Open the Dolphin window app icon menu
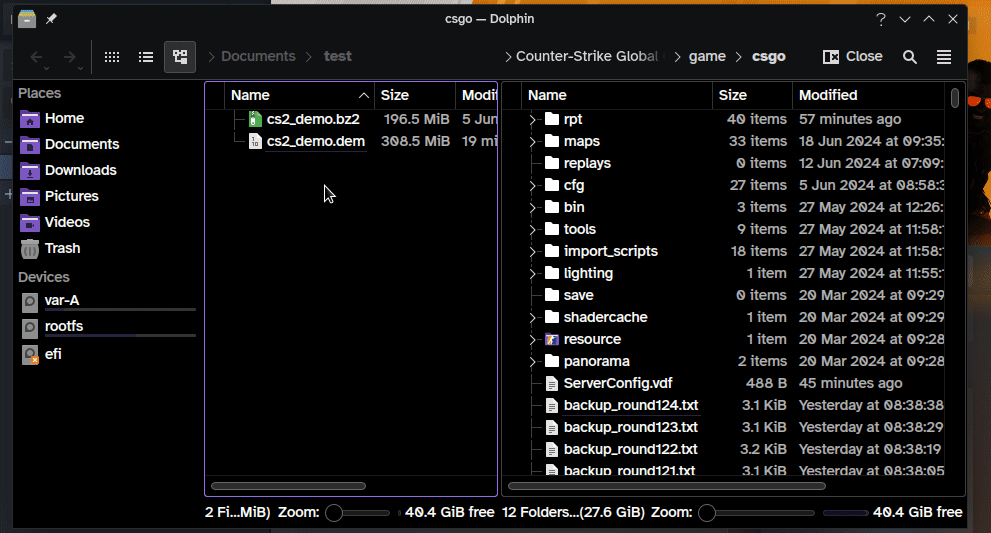The width and height of the screenshot is (991, 533). (x=27, y=19)
